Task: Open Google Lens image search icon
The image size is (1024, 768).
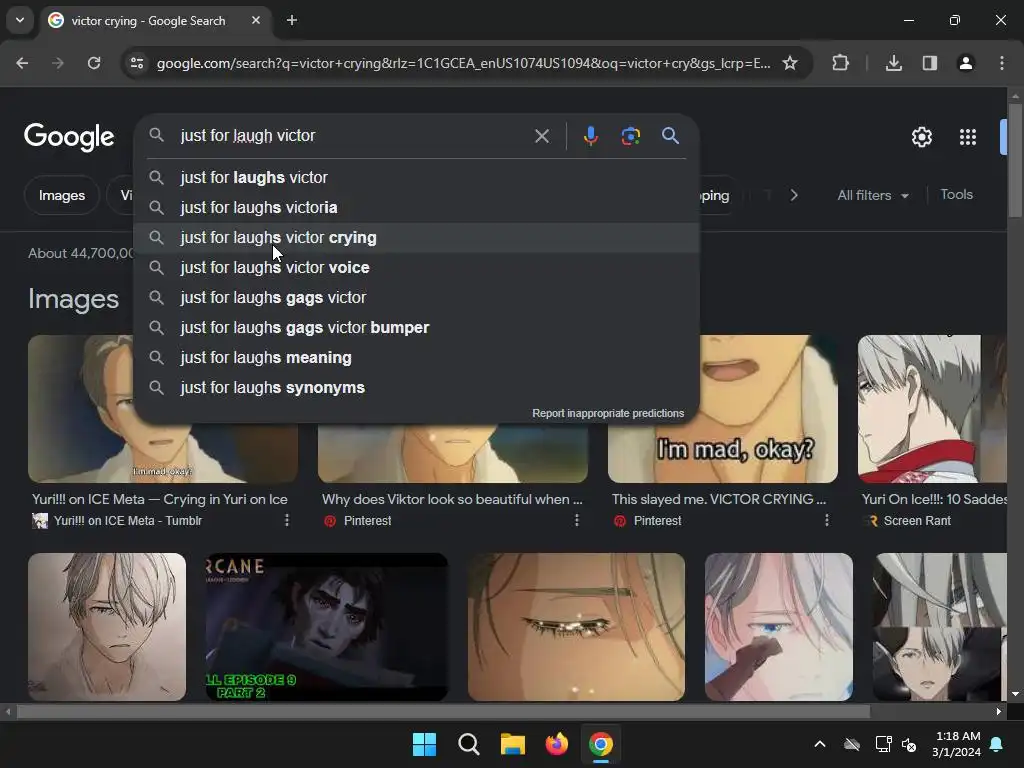Action: click(x=630, y=136)
